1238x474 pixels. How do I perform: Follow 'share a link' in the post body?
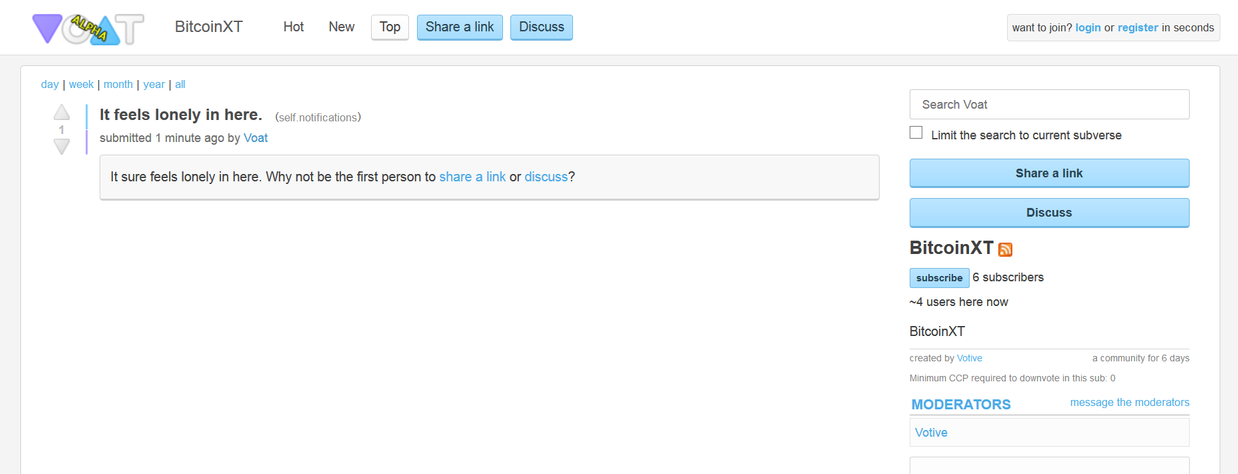pos(472,177)
